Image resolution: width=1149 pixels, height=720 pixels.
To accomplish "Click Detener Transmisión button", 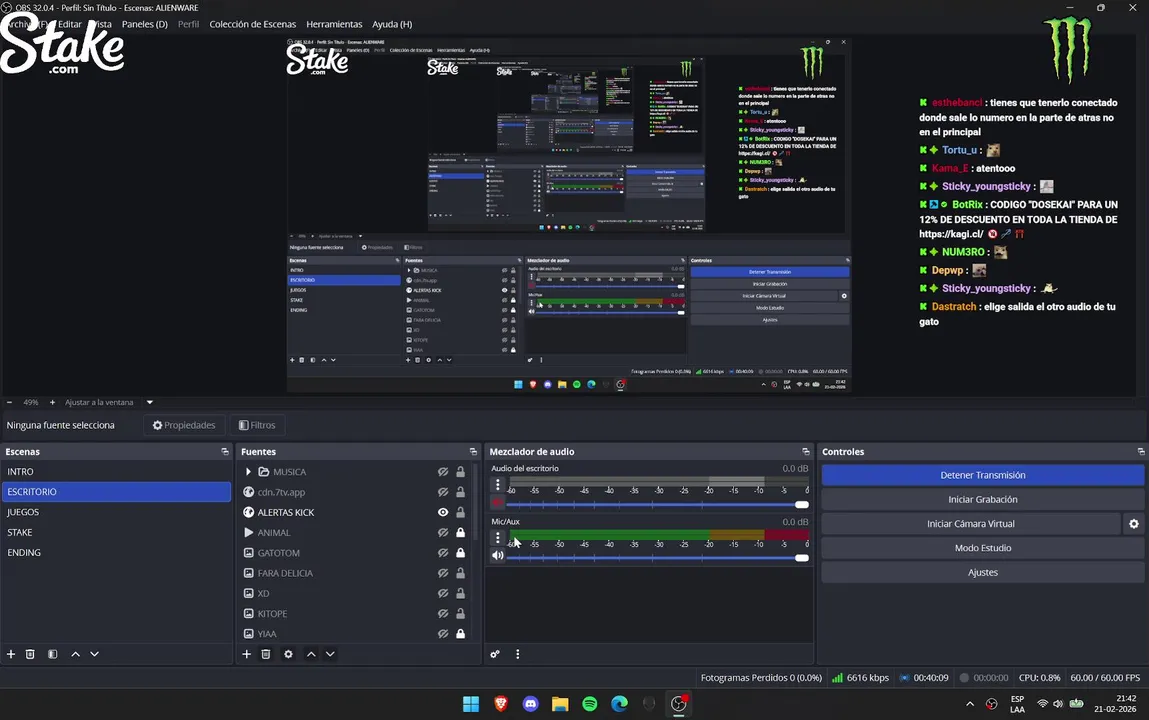I will 983,475.
